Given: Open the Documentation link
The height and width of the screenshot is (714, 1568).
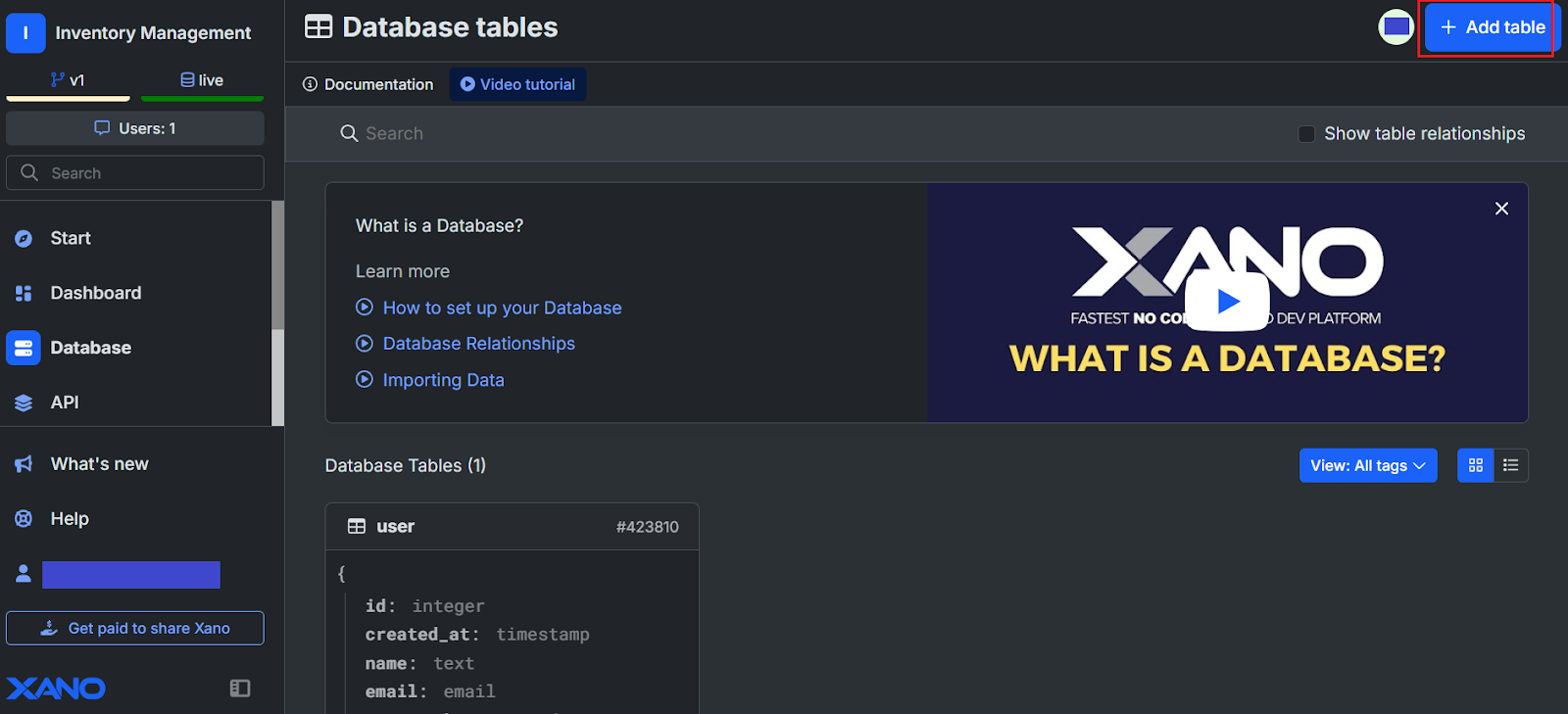Looking at the screenshot, I should 367,84.
